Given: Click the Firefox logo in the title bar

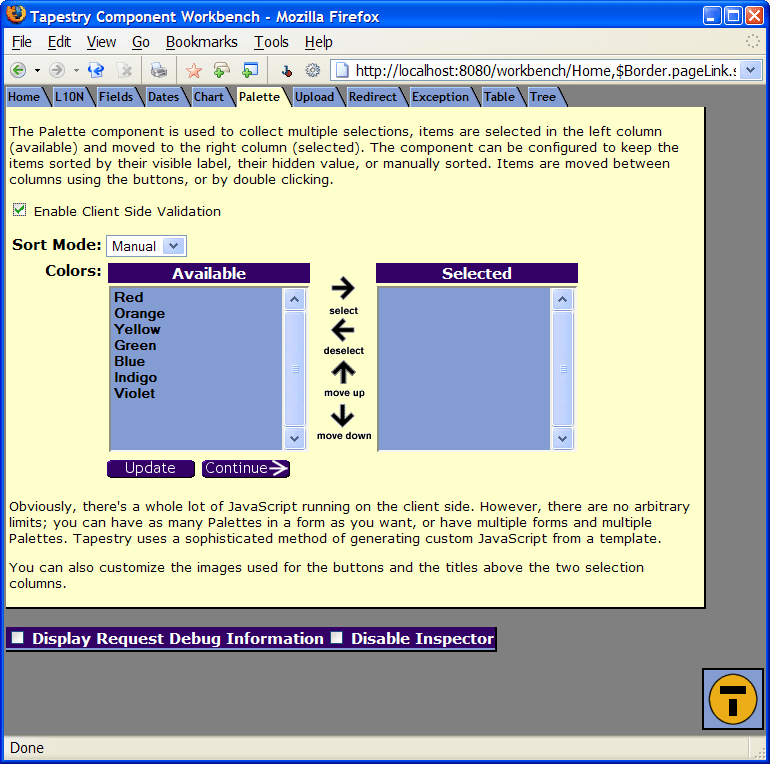Looking at the screenshot, I should pyautogui.click(x=16, y=15).
